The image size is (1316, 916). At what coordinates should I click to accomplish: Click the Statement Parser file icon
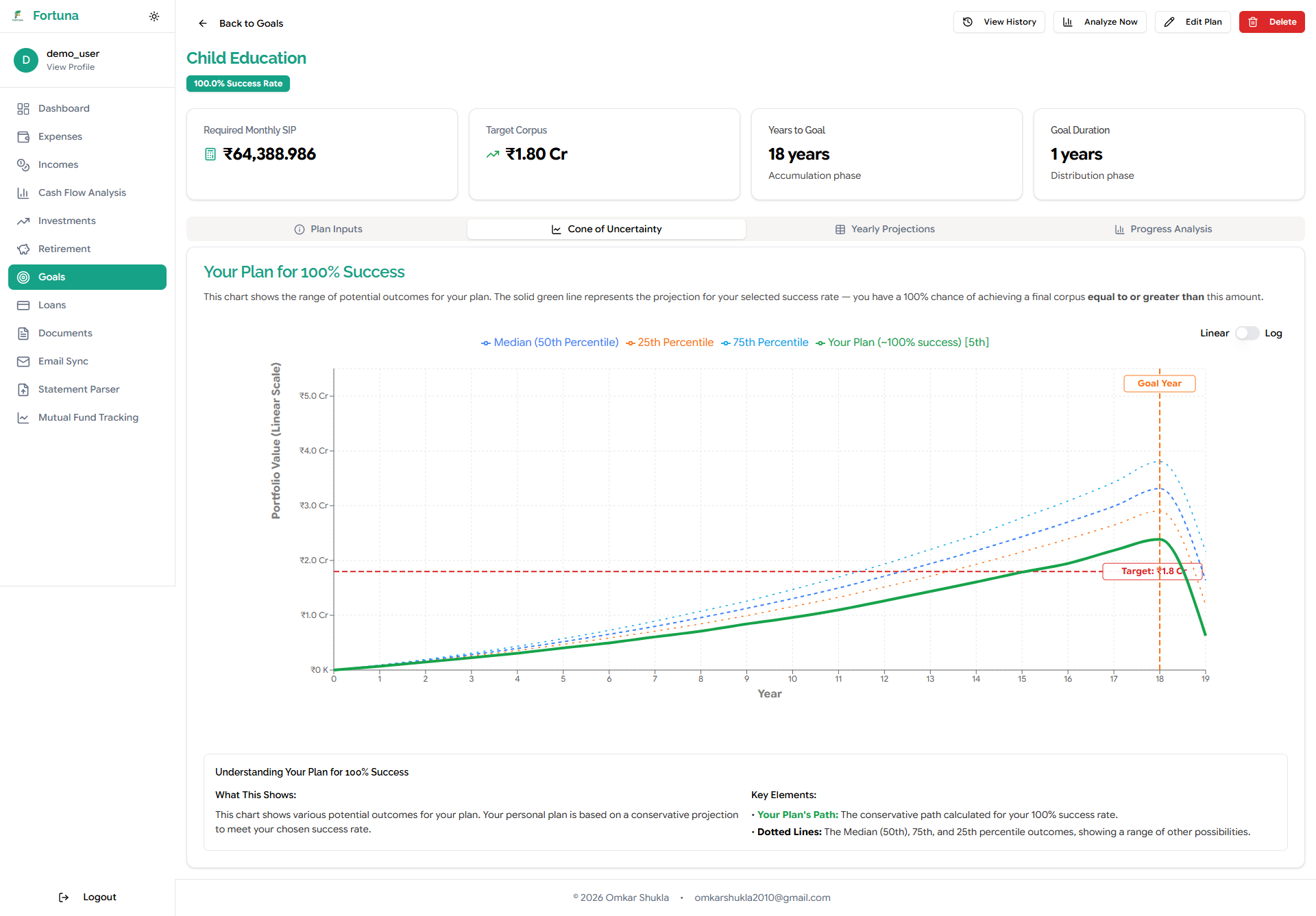23,389
